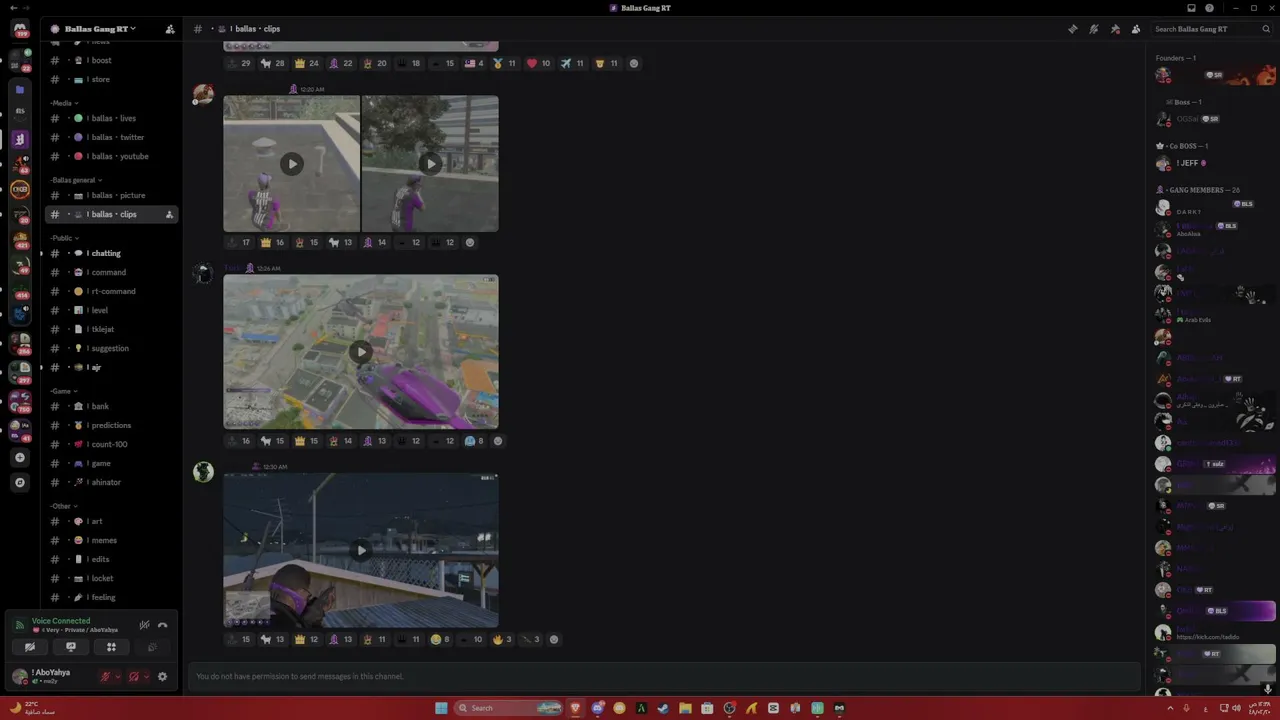
Task: Disconnect from the voice channel
Action: (163, 625)
